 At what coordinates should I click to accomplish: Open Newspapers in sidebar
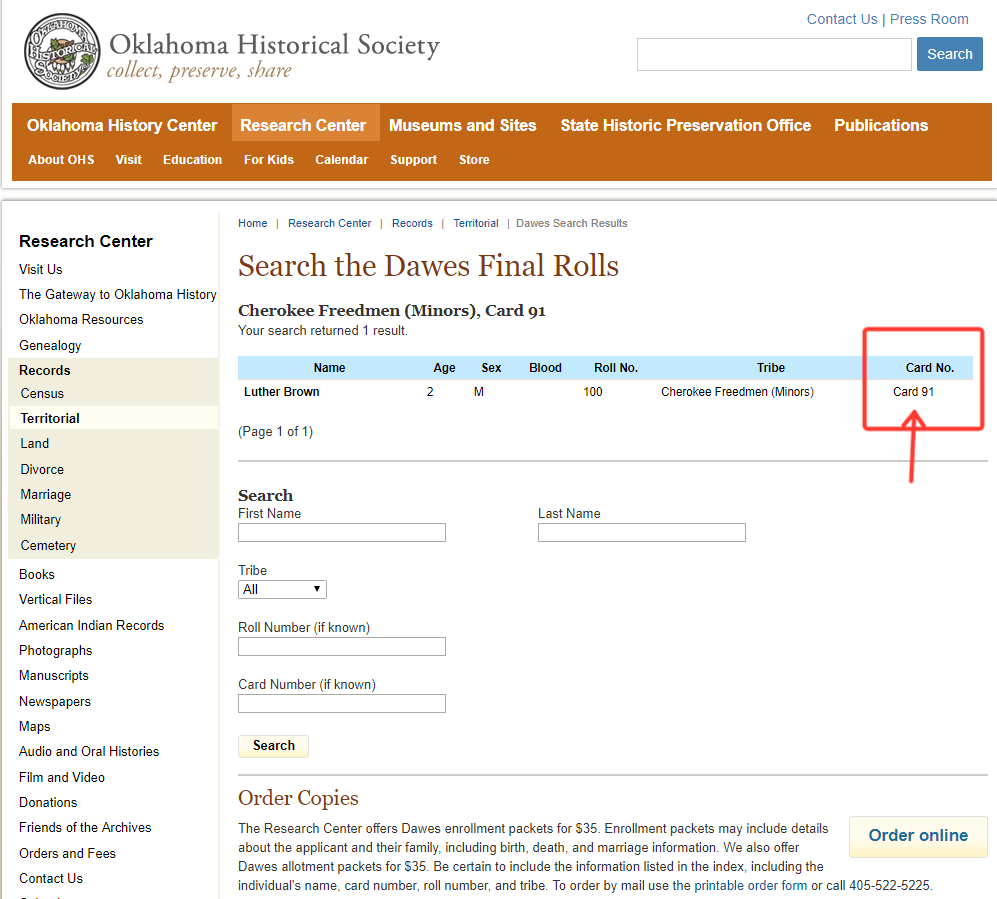click(x=55, y=701)
